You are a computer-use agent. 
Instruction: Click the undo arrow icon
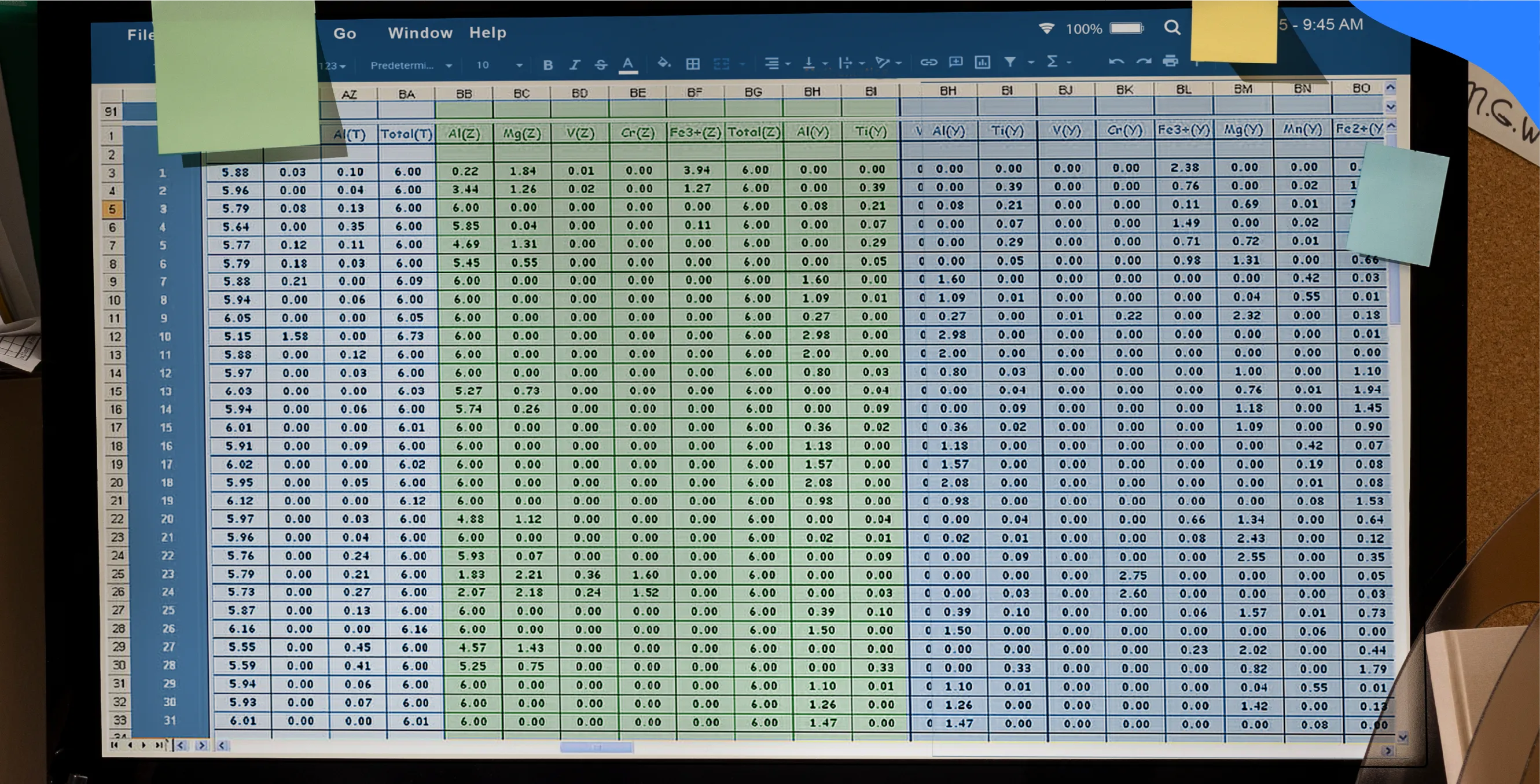pyautogui.click(x=1116, y=61)
